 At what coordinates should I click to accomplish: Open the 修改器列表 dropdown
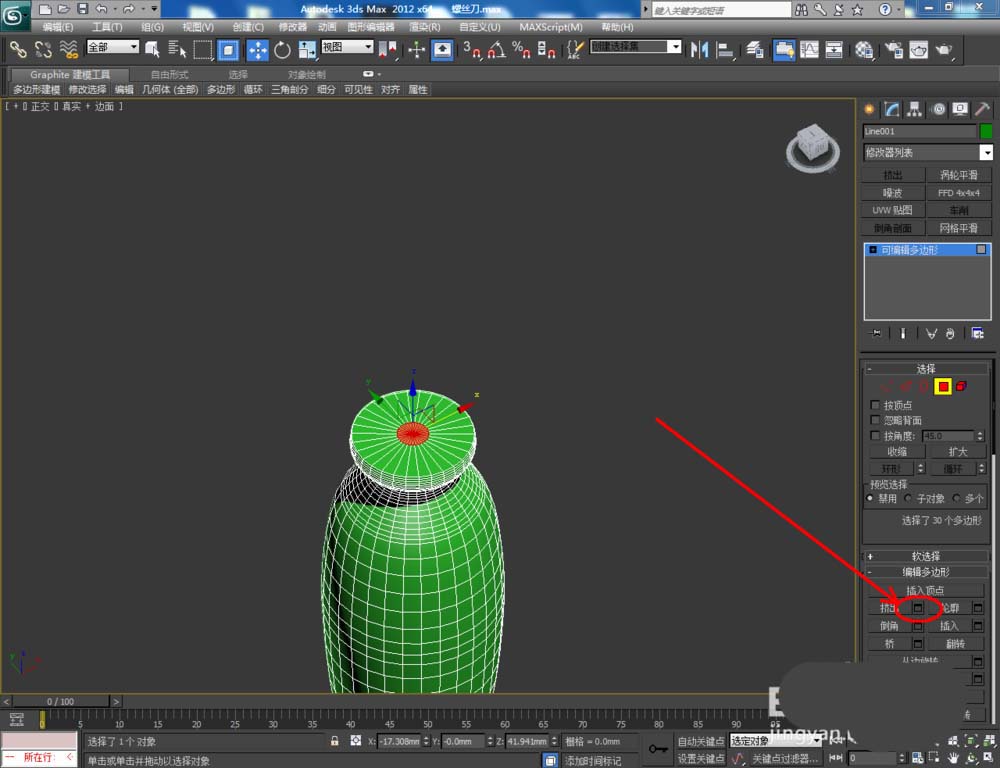(x=928, y=152)
